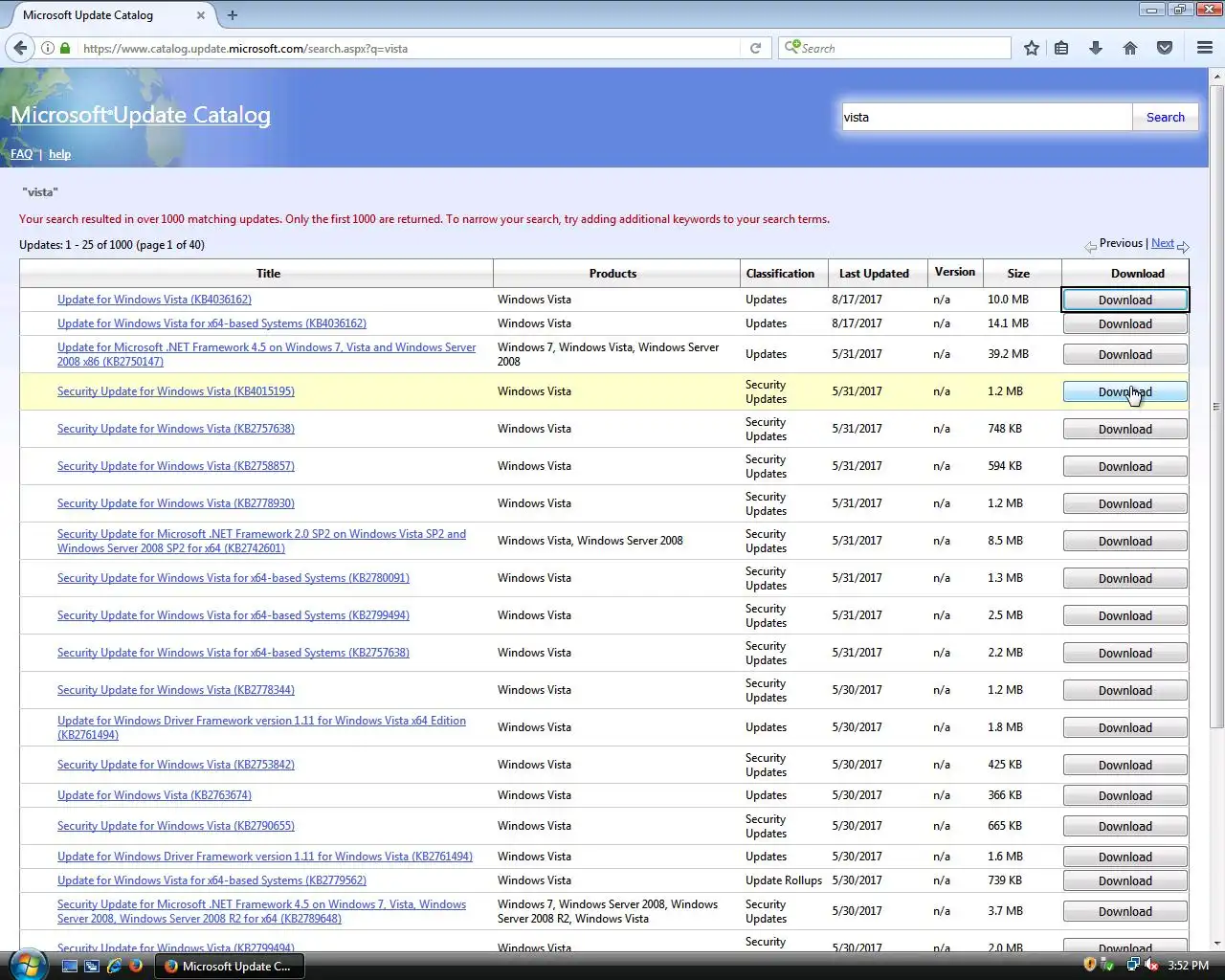Open the FAQ link
1225x980 pixels.
tap(21, 154)
